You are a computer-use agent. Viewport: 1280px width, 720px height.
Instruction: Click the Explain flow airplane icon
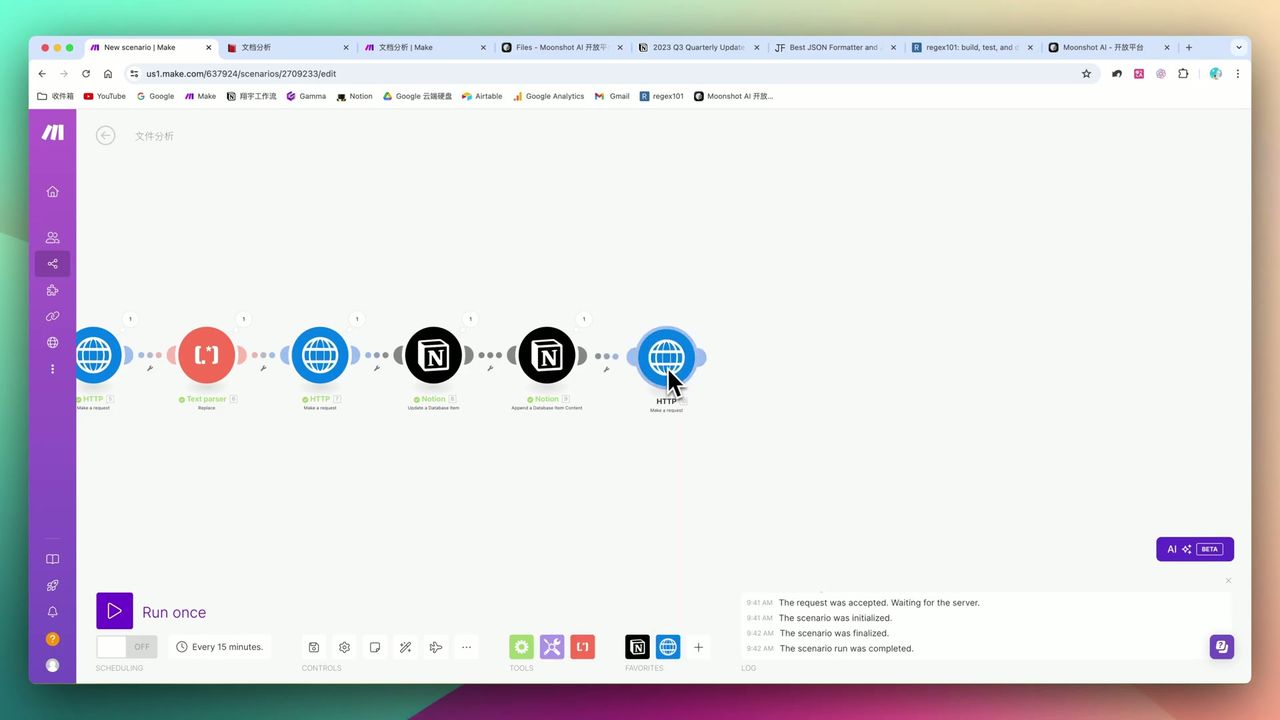pos(436,647)
